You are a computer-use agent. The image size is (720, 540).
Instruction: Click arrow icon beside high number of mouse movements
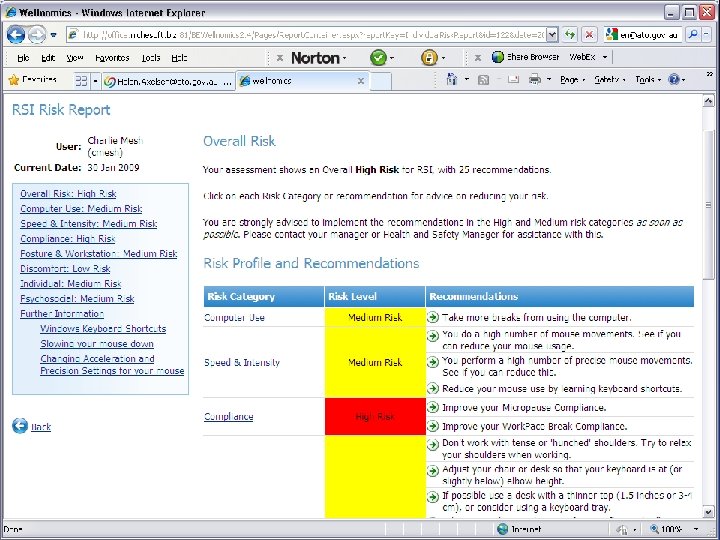tap(433, 335)
